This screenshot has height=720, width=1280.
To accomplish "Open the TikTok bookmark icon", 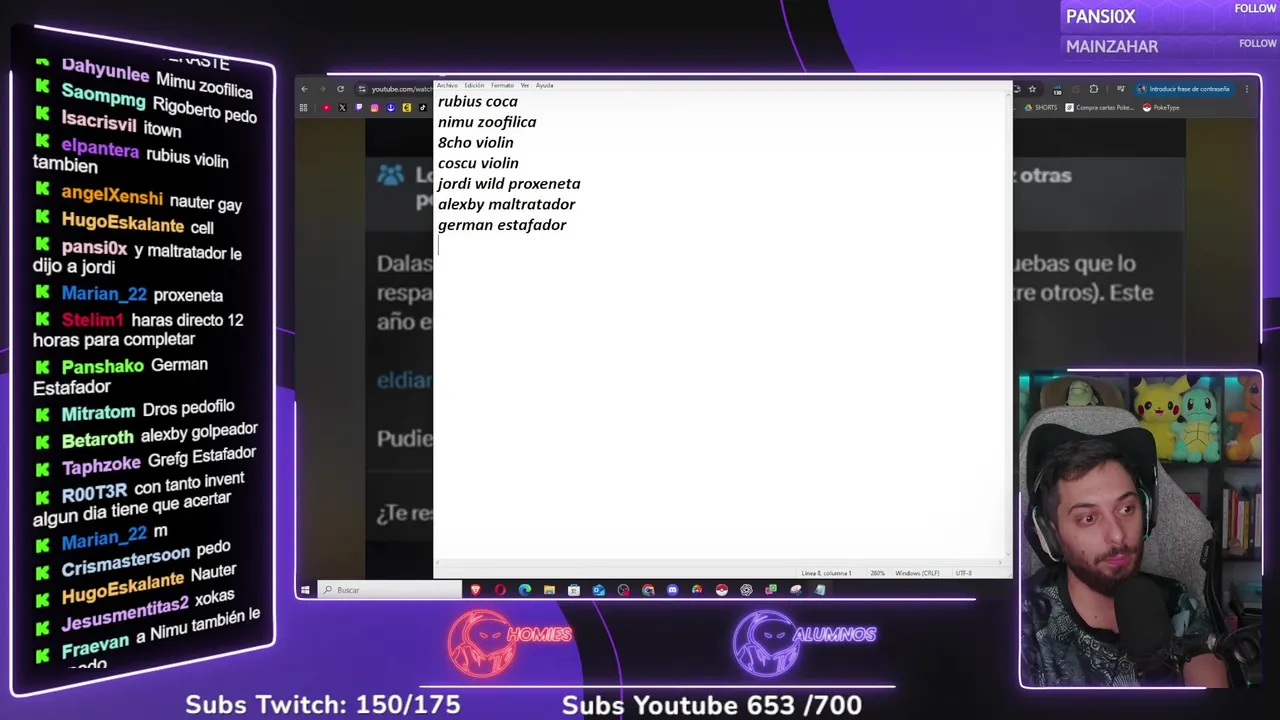I will 423,107.
